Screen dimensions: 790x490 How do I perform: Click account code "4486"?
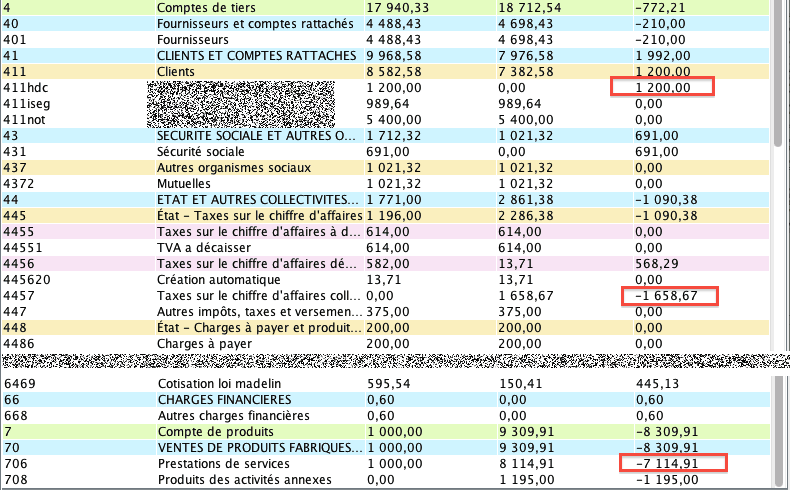click(x=19, y=344)
